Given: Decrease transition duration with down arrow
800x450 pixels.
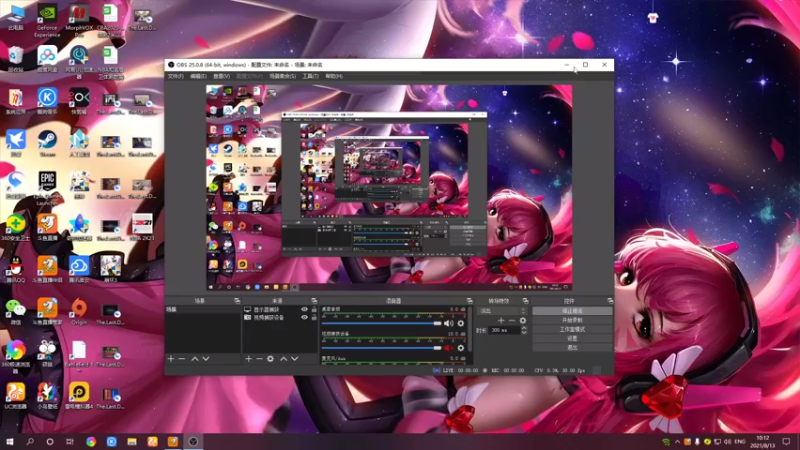Looking at the screenshot, I should [524, 333].
